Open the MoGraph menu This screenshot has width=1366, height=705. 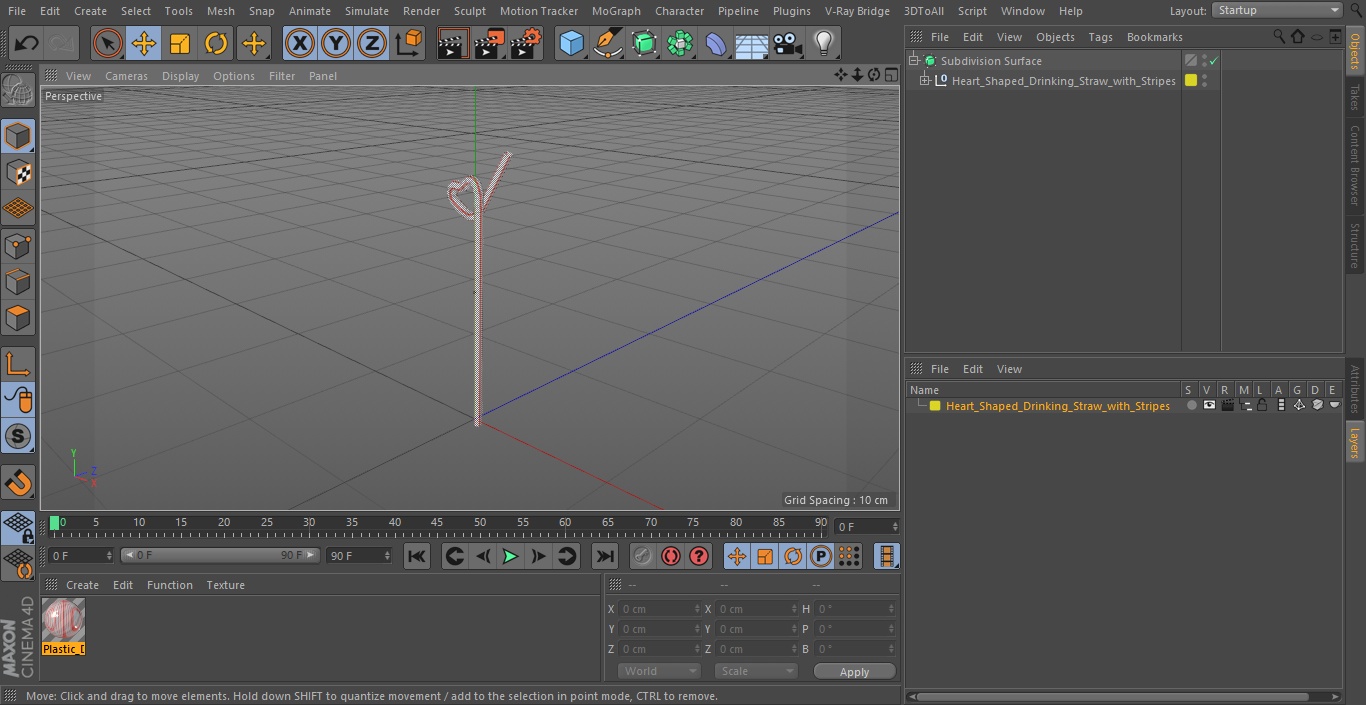click(x=616, y=11)
